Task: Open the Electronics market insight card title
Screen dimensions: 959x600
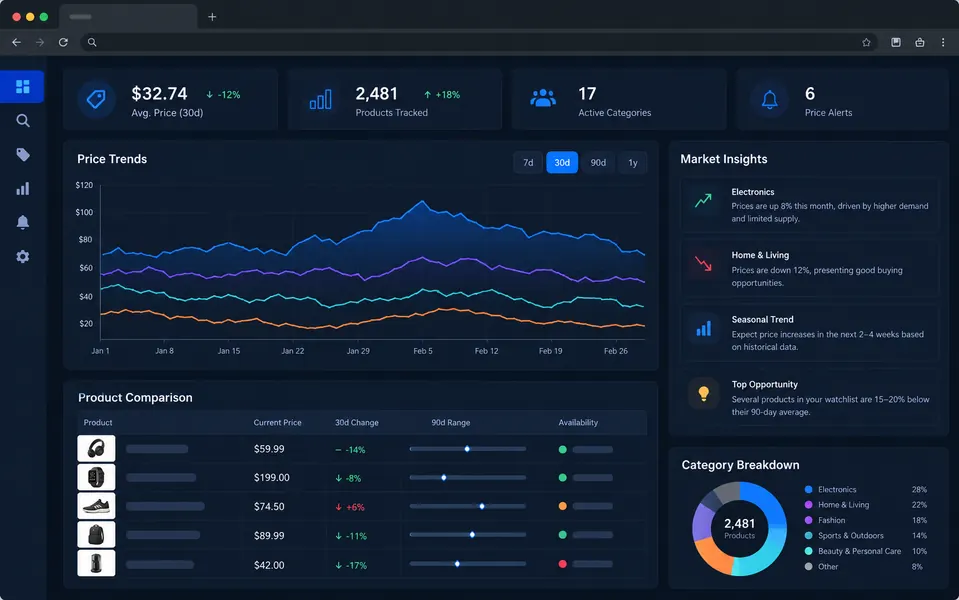Action: 753,192
